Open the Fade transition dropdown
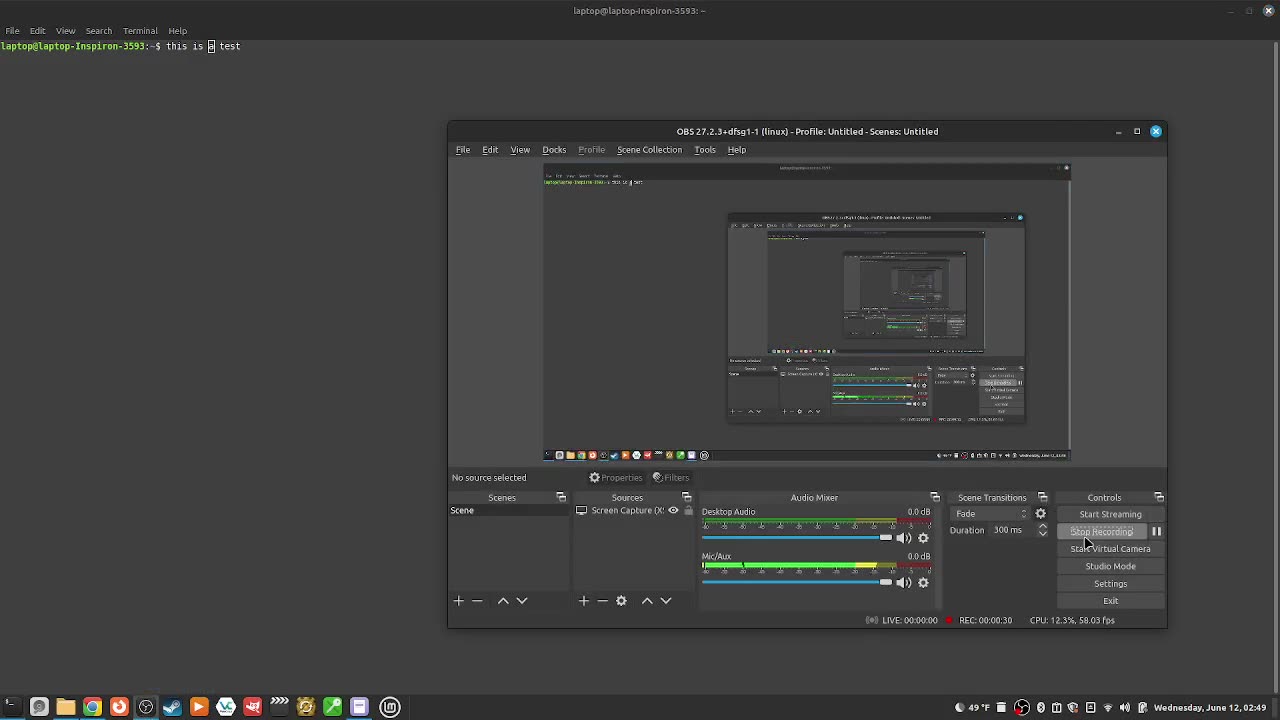This screenshot has width=1280, height=720. coord(990,514)
